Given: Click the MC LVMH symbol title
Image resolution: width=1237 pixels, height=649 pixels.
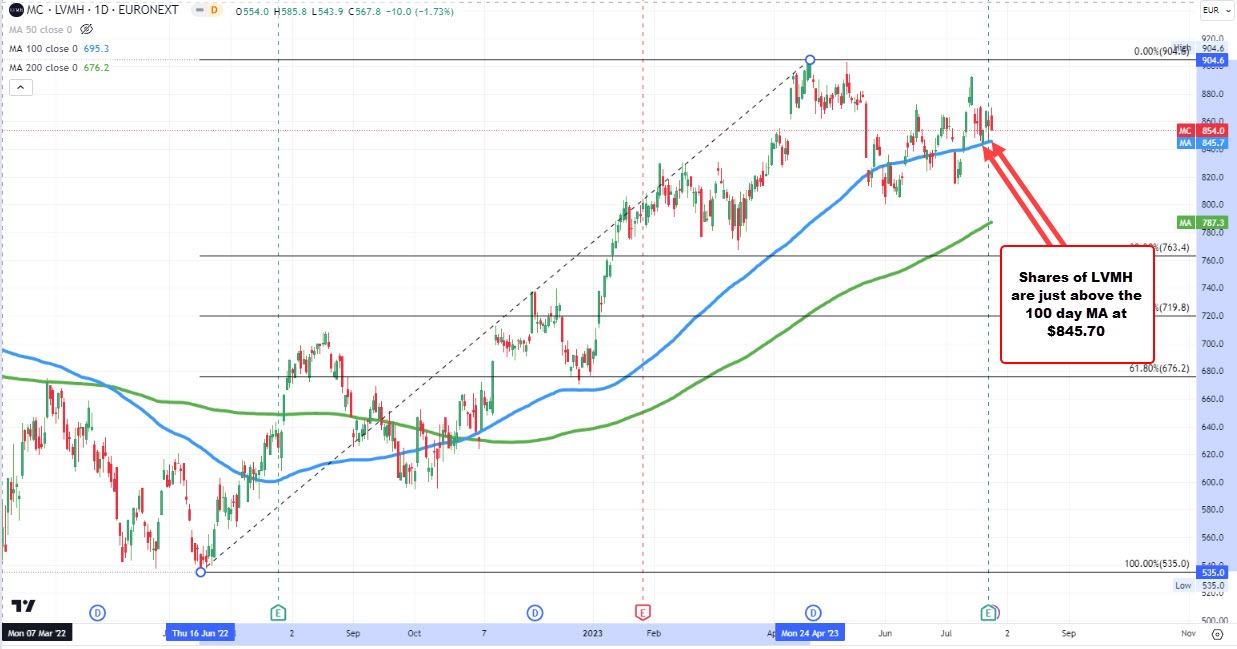Looking at the screenshot, I should pos(60,11).
